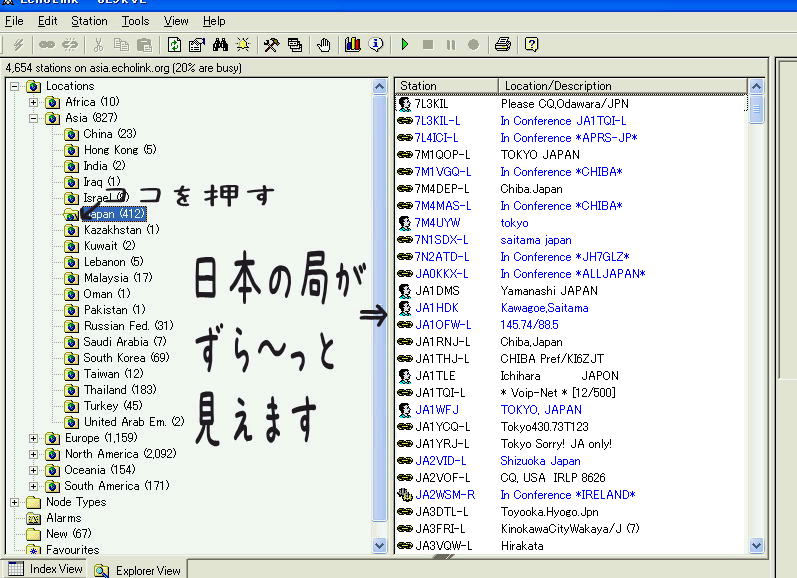
Task: Select station JA1YRJ-L row
Action: (x=570, y=444)
